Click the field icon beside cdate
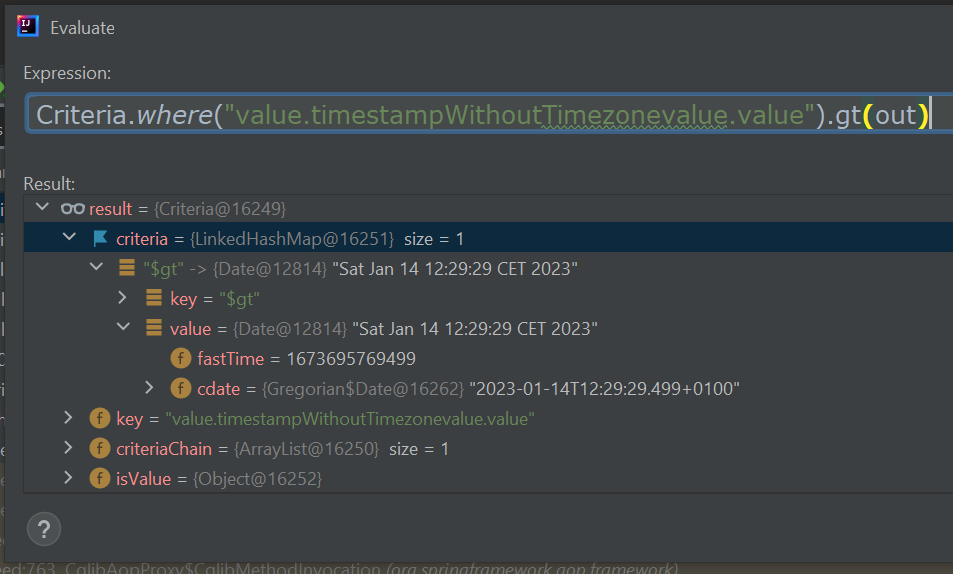Viewport: 953px width, 574px height. click(x=181, y=388)
